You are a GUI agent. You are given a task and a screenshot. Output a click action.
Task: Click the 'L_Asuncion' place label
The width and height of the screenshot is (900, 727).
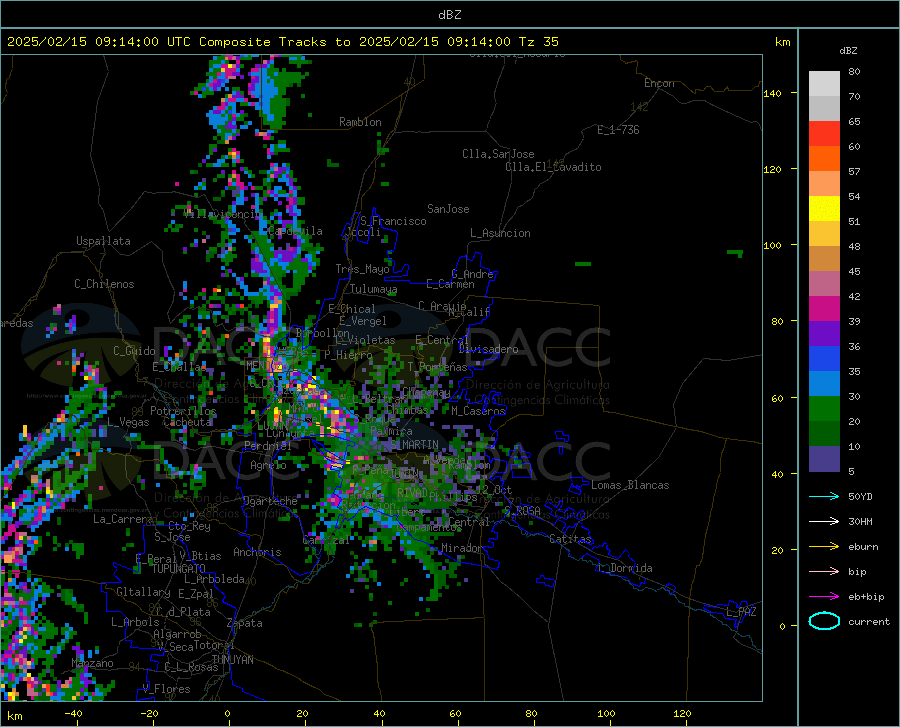[x=500, y=233]
